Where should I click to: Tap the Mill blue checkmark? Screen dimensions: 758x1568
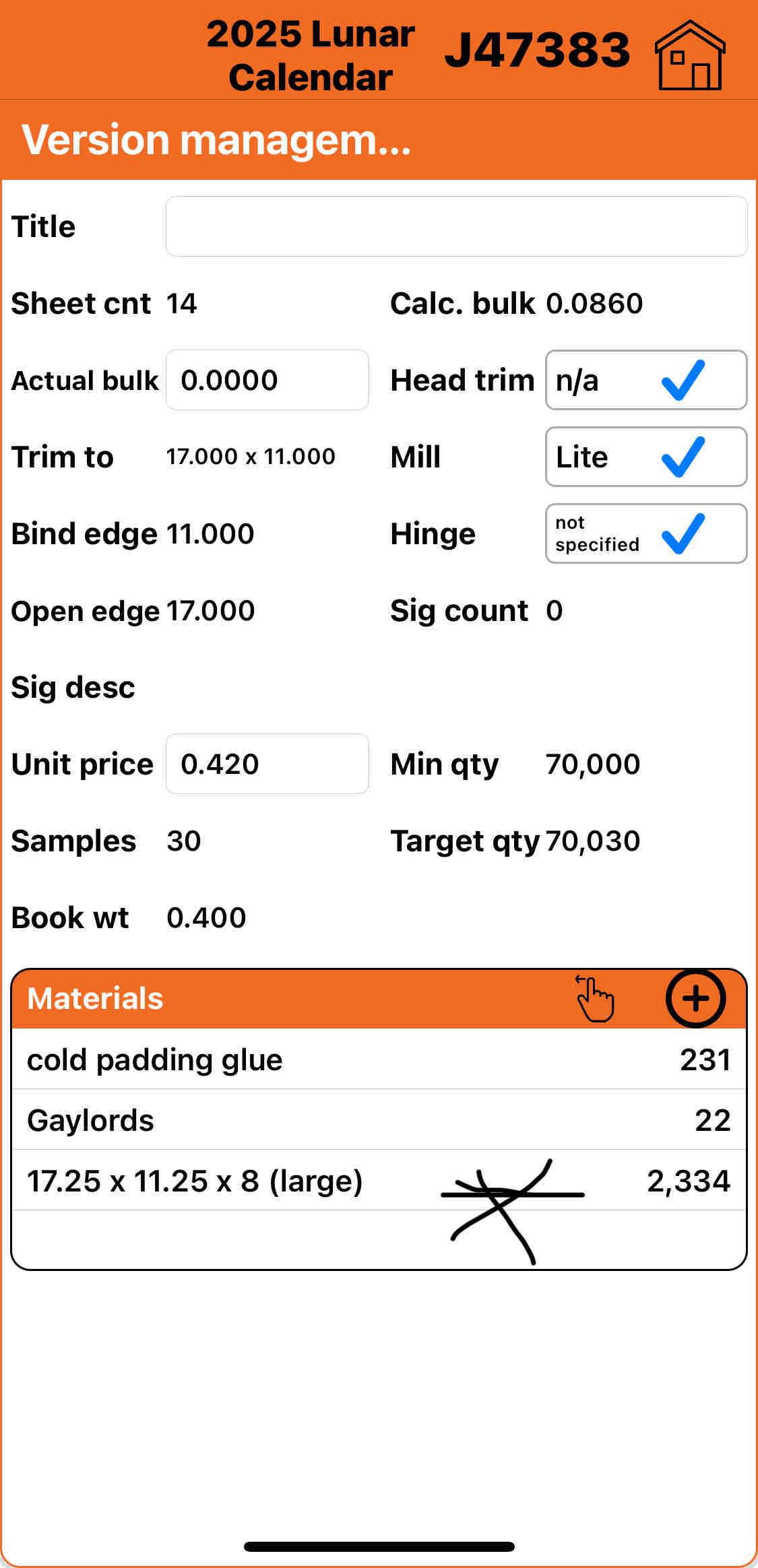683,457
